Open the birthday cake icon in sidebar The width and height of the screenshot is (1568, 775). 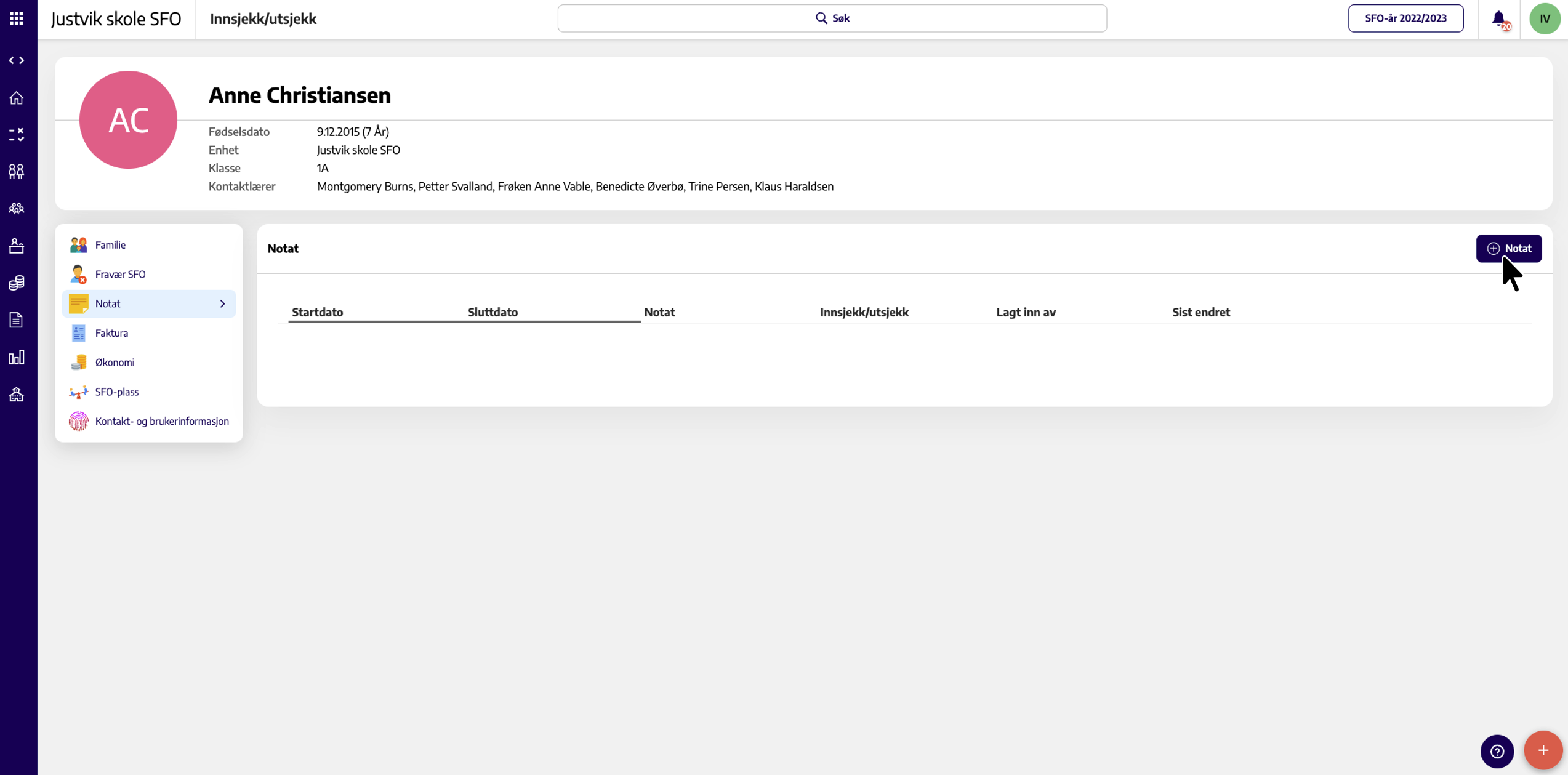click(17, 246)
